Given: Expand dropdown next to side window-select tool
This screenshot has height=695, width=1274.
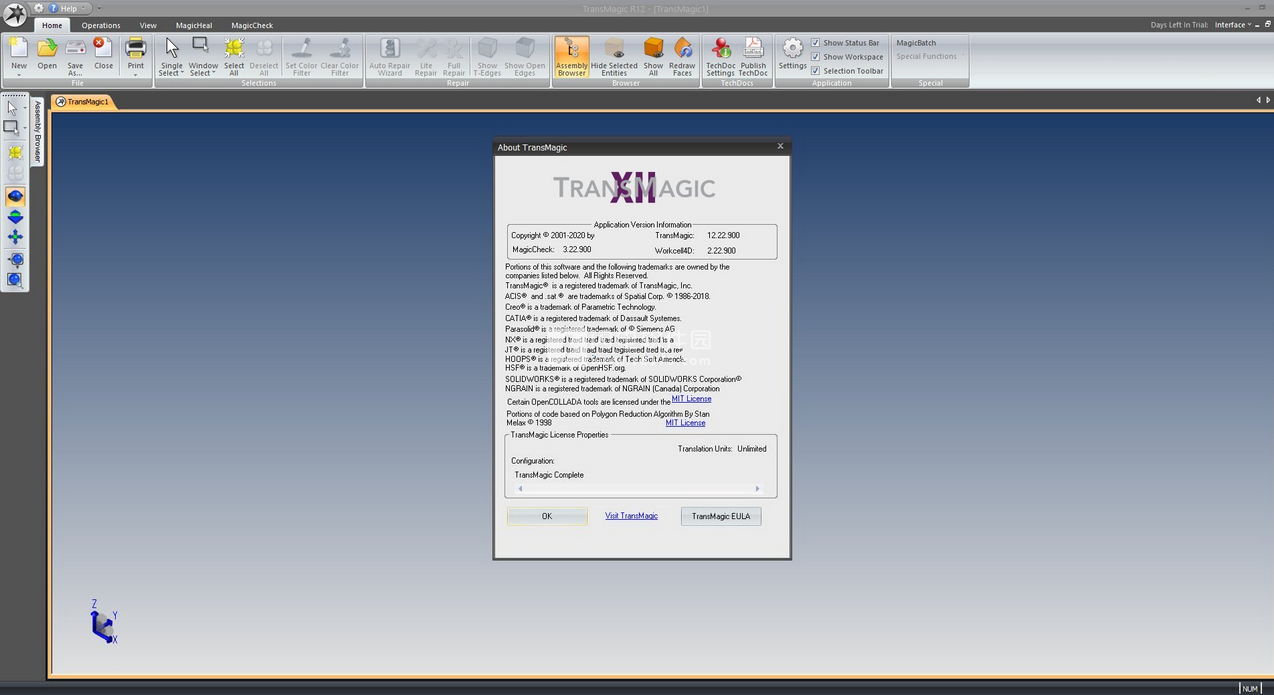Looking at the screenshot, I should (24, 129).
